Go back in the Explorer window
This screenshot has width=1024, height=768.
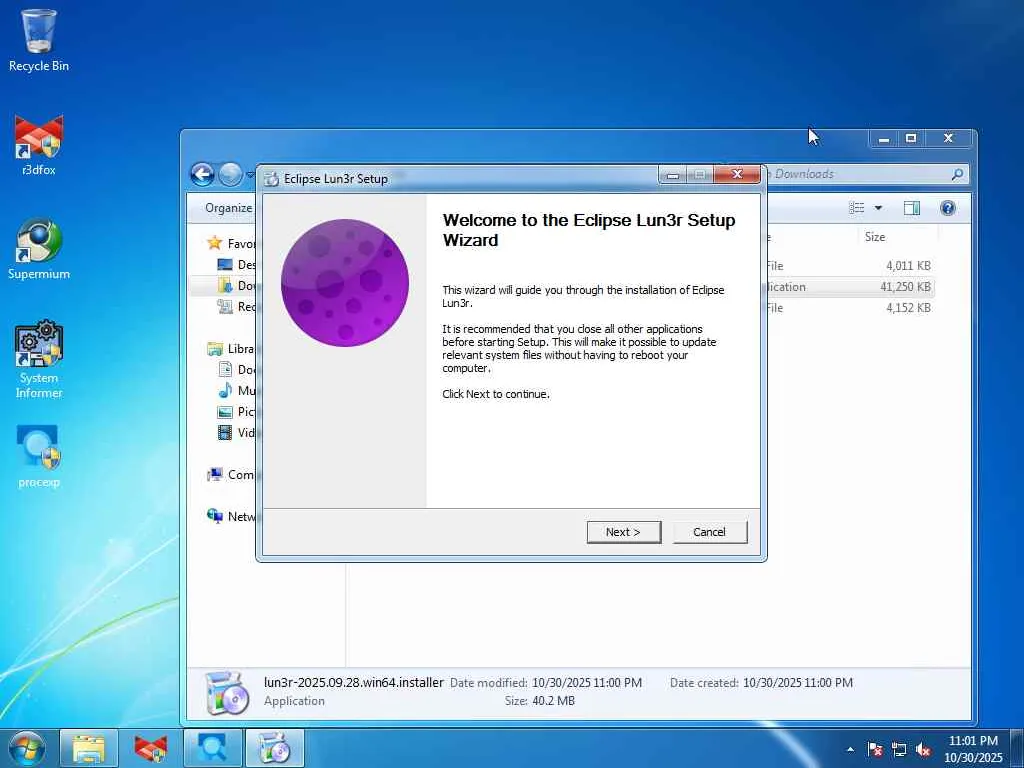pos(202,174)
